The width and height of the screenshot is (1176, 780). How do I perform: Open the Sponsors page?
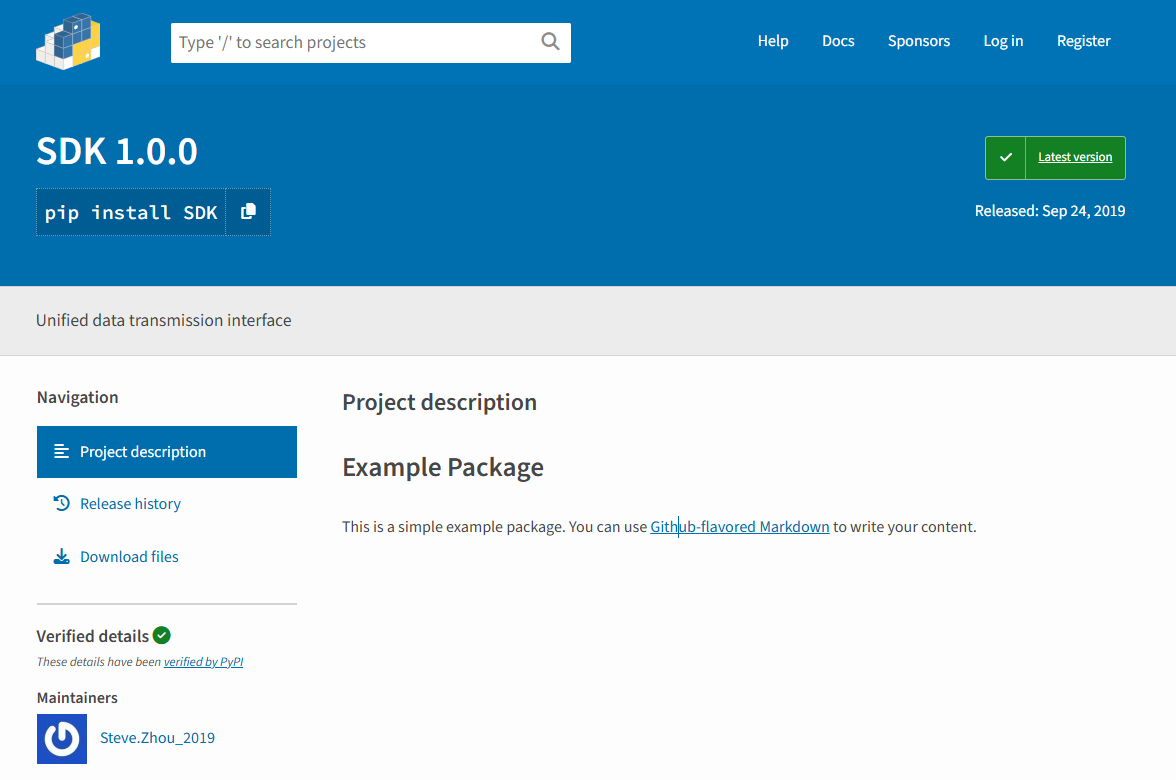pyautogui.click(x=918, y=41)
